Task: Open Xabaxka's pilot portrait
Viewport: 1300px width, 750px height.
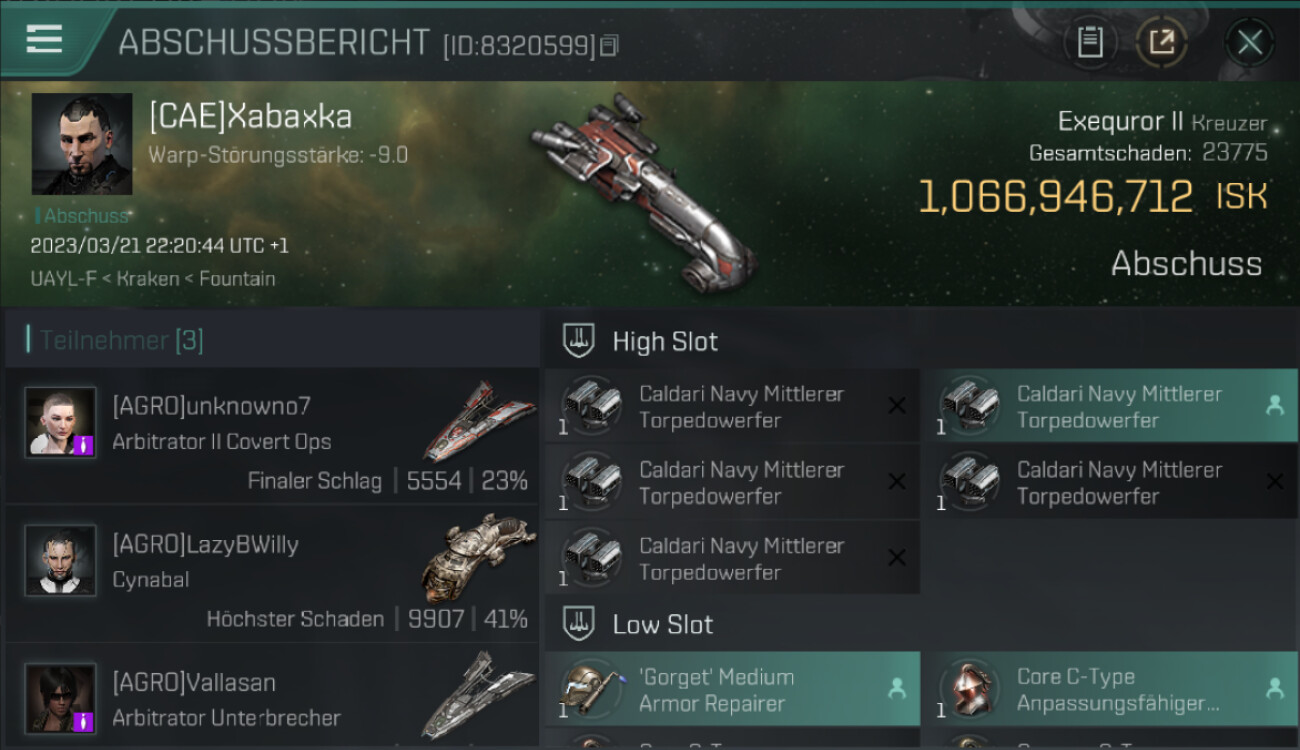Action: click(82, 144)
